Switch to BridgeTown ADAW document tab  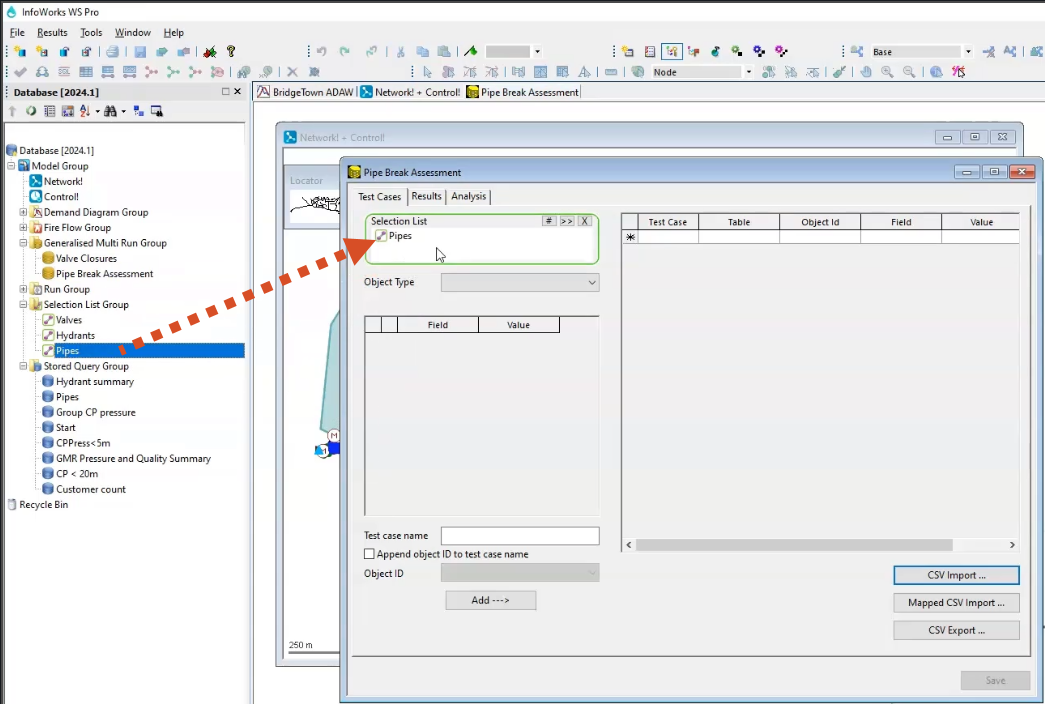(x=306, y=92)
